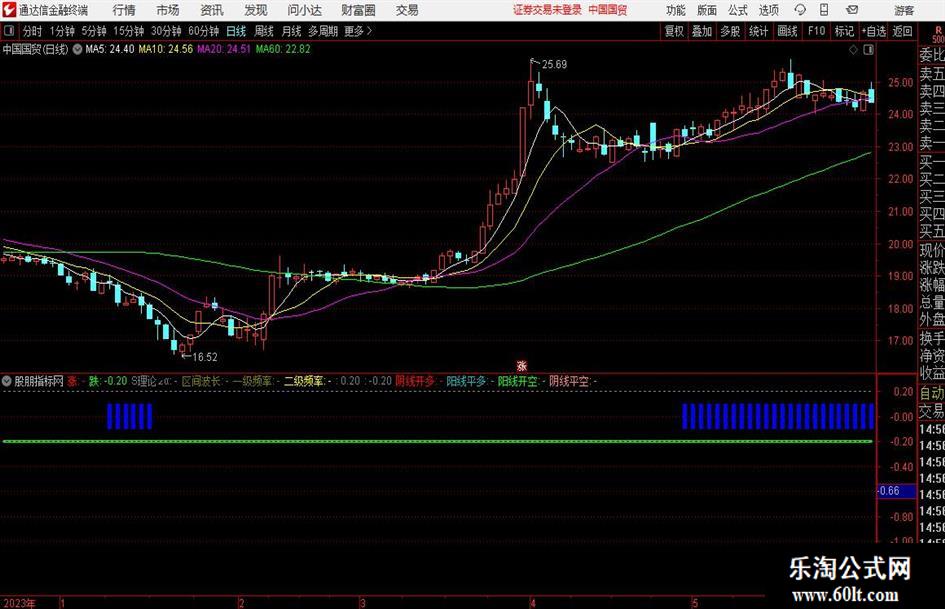Click the 股朋指标网 indicator name
This screenshot has height=609, width=945.
point(39,381)
